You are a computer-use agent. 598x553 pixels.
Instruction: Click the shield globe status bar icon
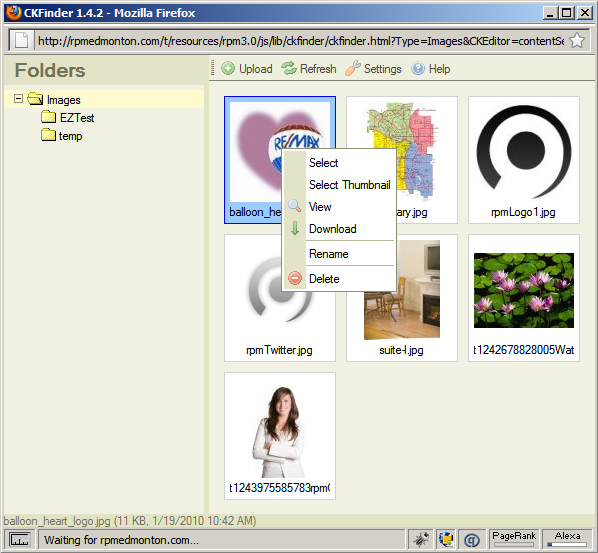(446, 539)
